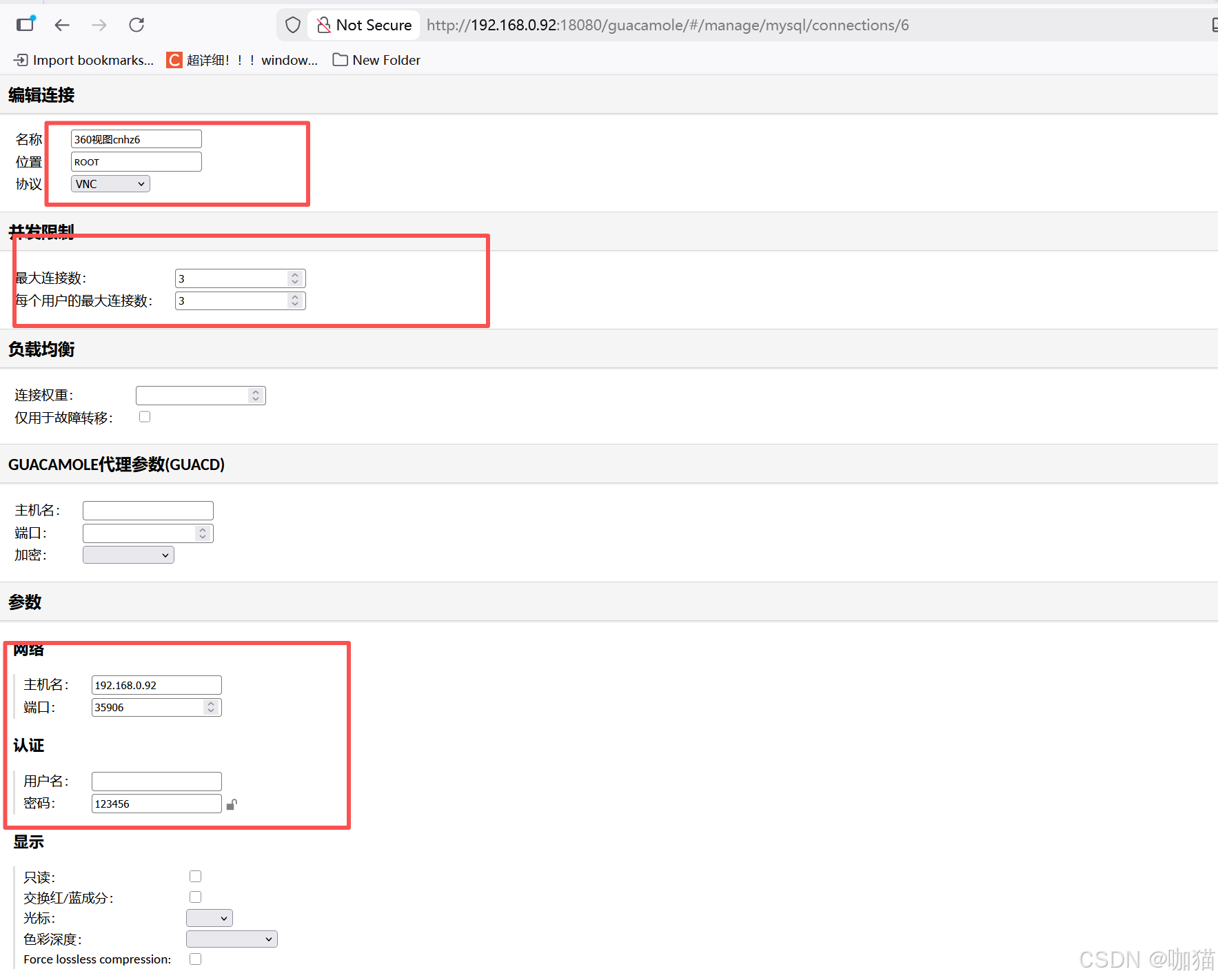Click the 连接权重 input field
This screenshot has height=980, width=1218.
pos(201,396)
